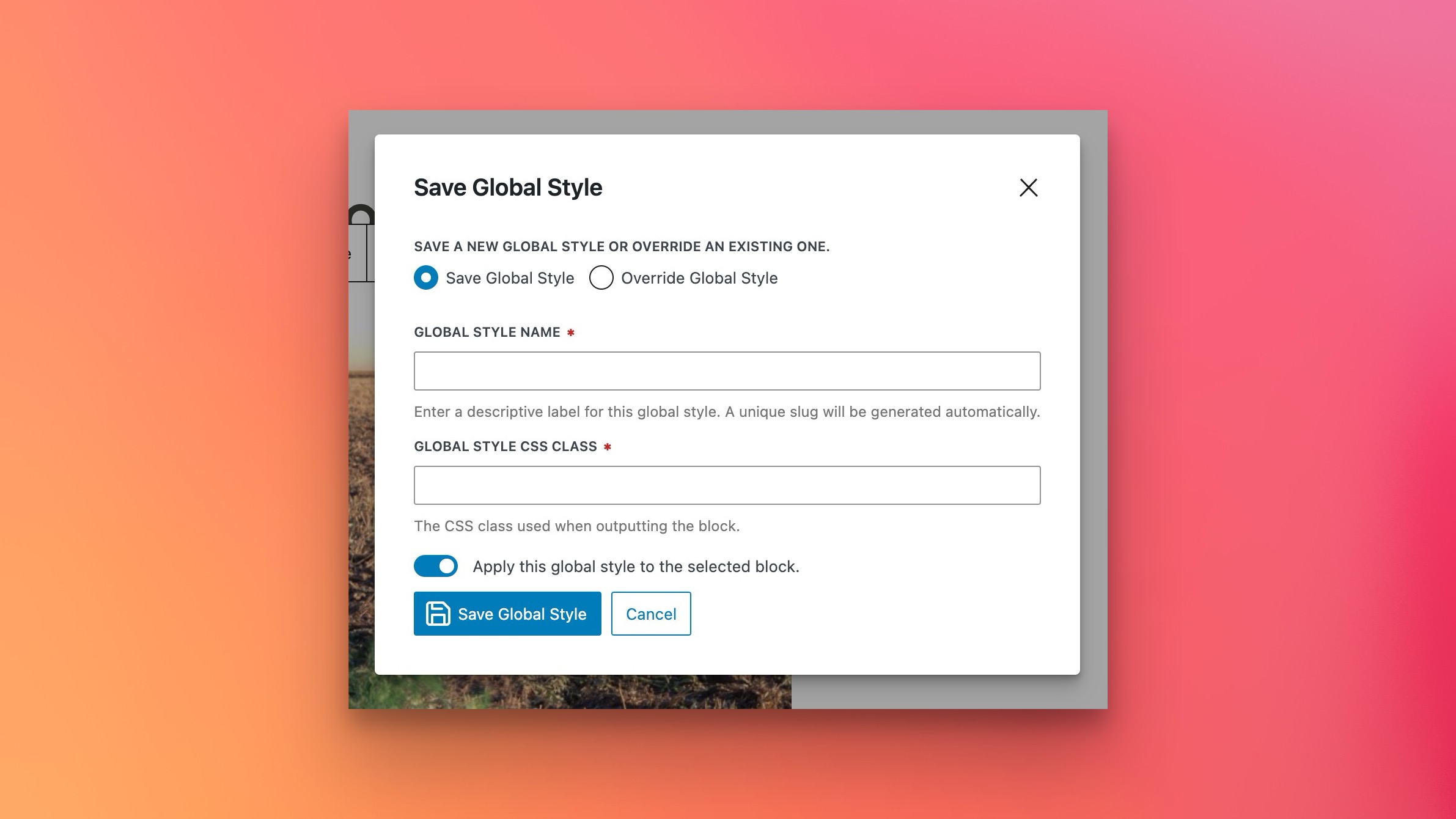Click the GLOBAL STYLE CSS CLASS label
Screen dimensions: 1456x819
[x=506, y=446]
